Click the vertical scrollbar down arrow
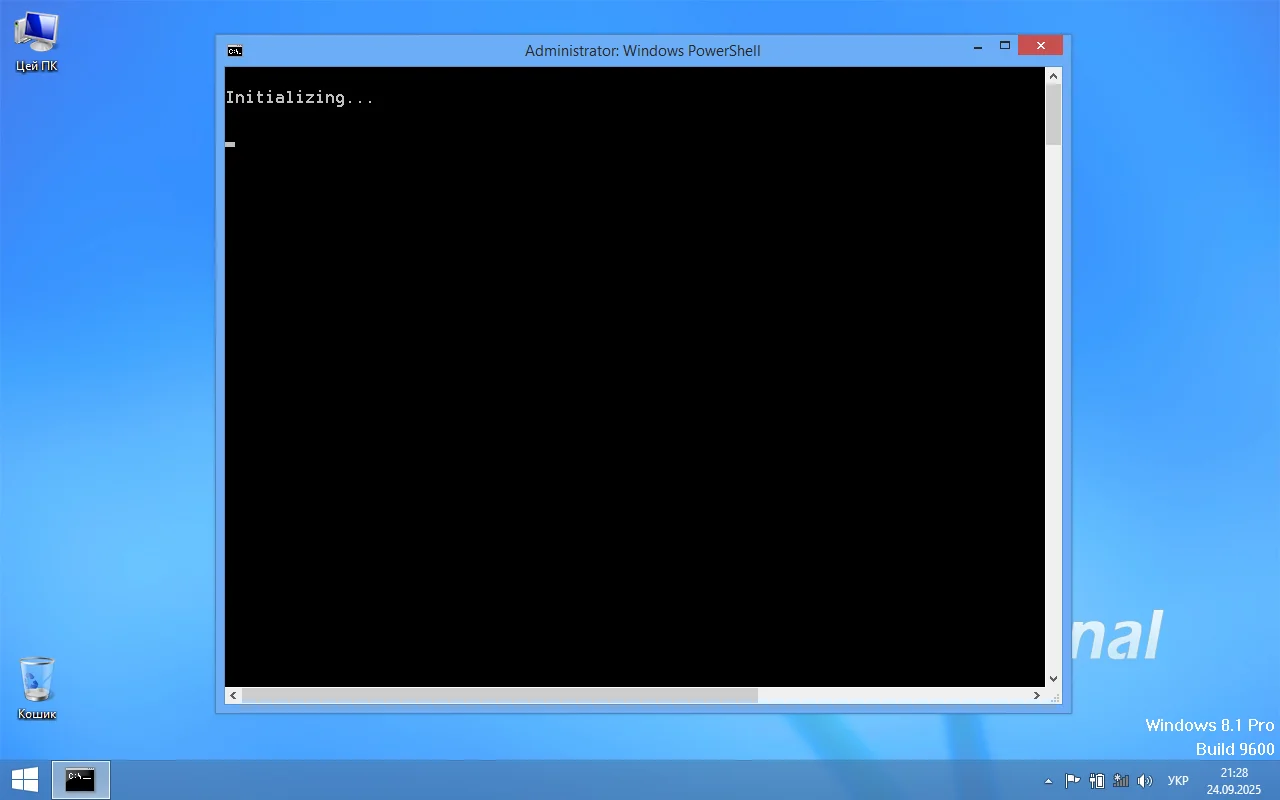 tap(1053, 679)
